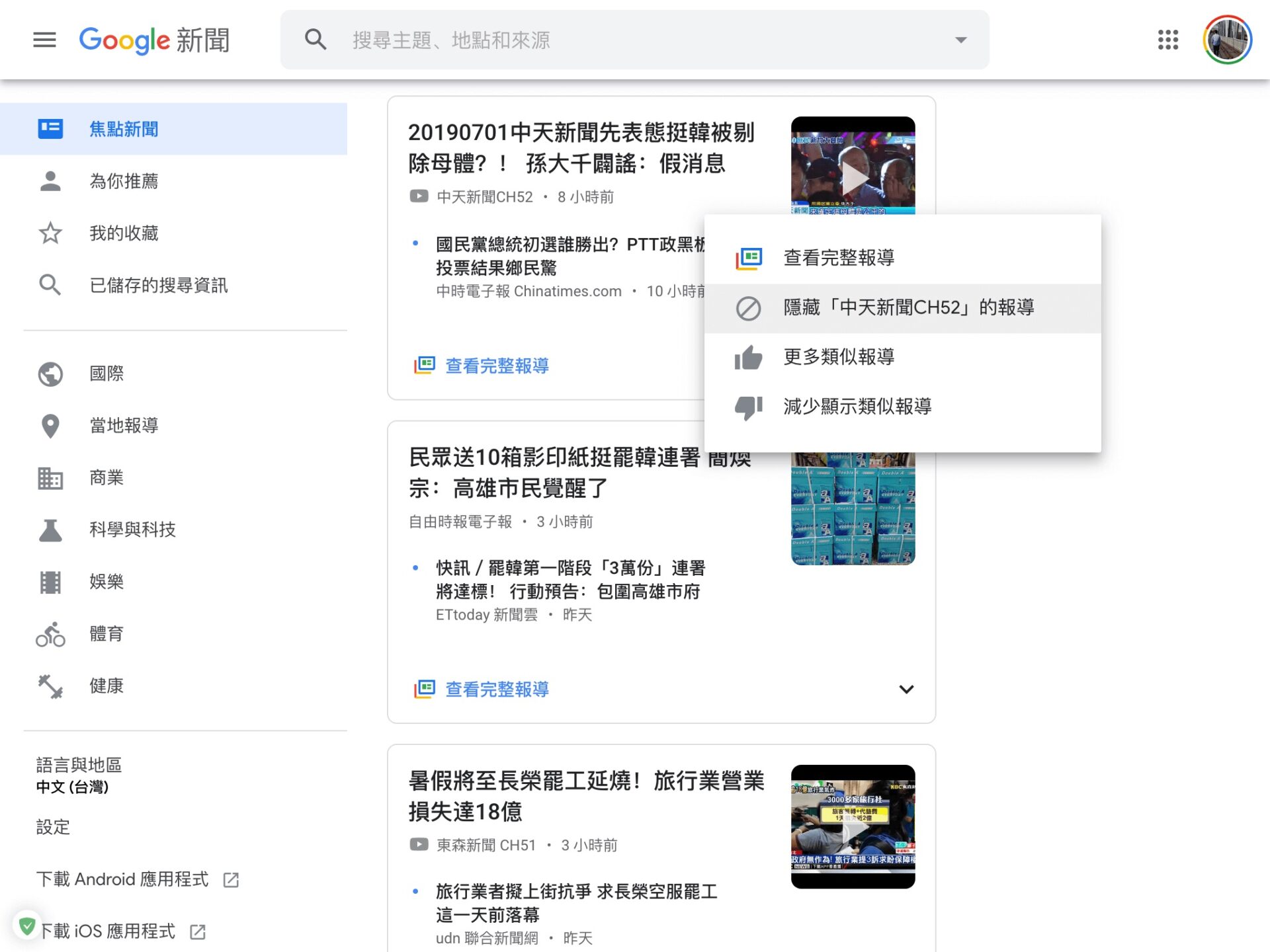The height and width of the screenshot is (952, 1270).
Task: Click the YouTube icon beside 東森新聞 CH51
Action: (419, 844)
